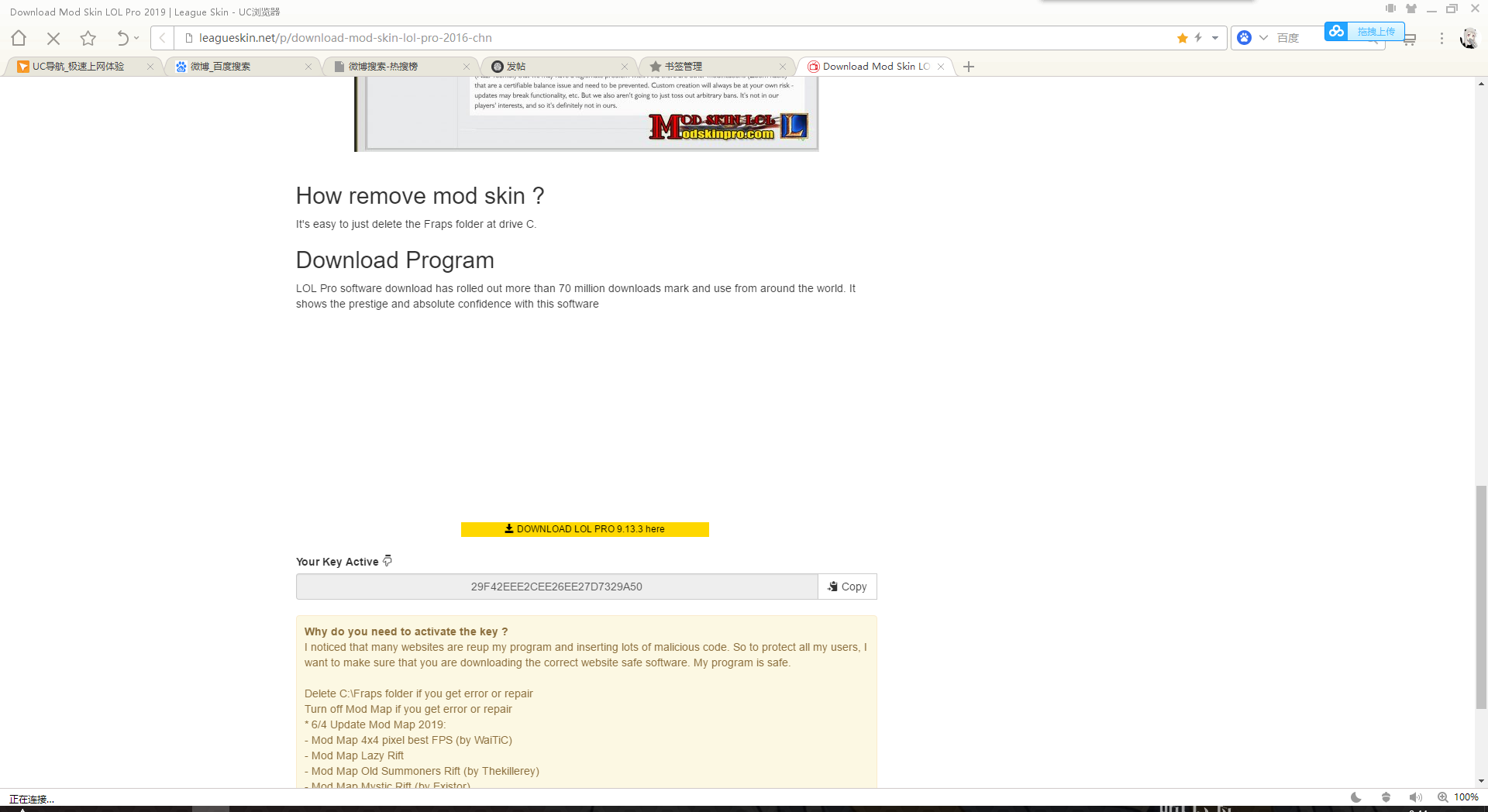This screenshot has height=812, width=1488.
Task: Click DOWNLOAD LOL PRO 9.13.3 here button
Action: tap(585, 529)
